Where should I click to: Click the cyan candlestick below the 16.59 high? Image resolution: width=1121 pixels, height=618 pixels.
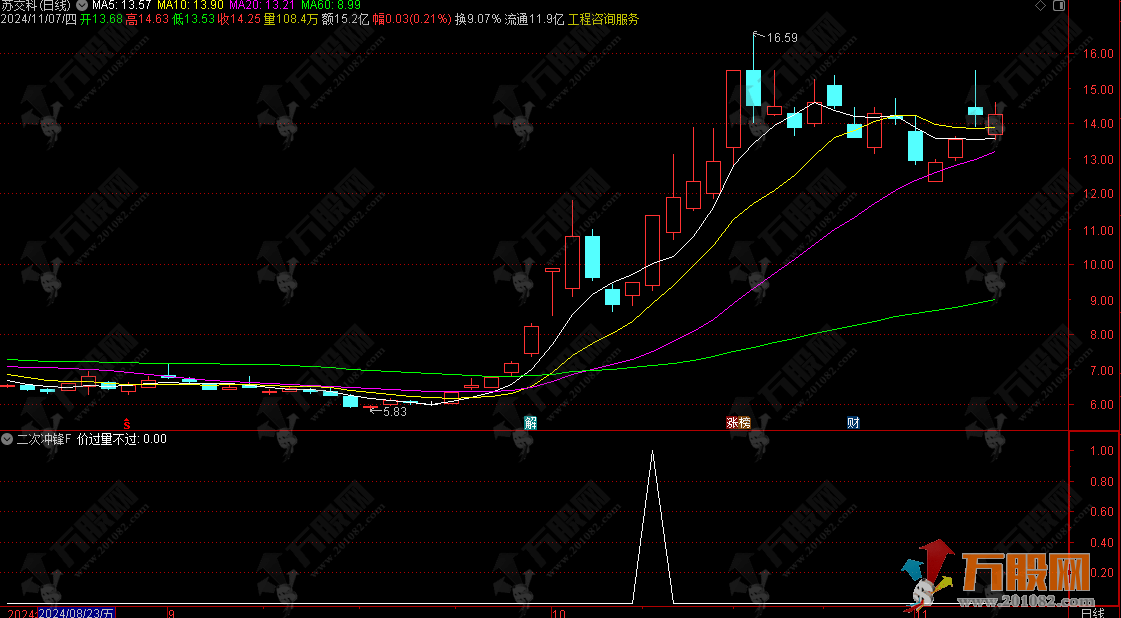click(x=754, y=88)
